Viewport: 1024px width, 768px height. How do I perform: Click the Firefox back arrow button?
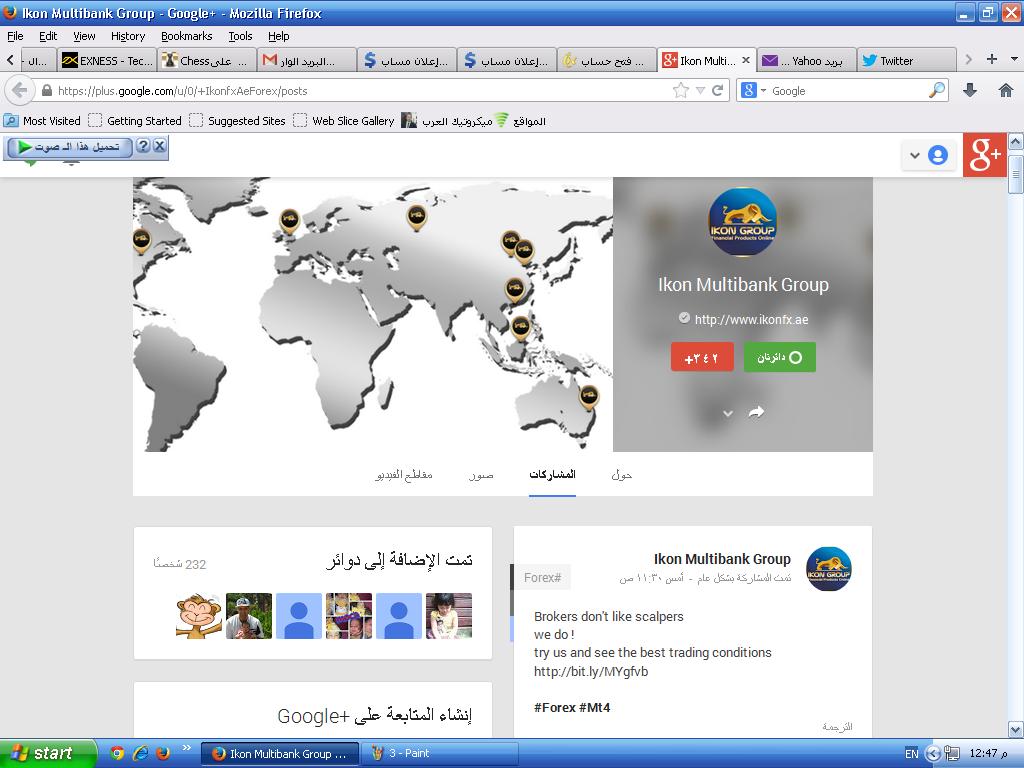20,90
